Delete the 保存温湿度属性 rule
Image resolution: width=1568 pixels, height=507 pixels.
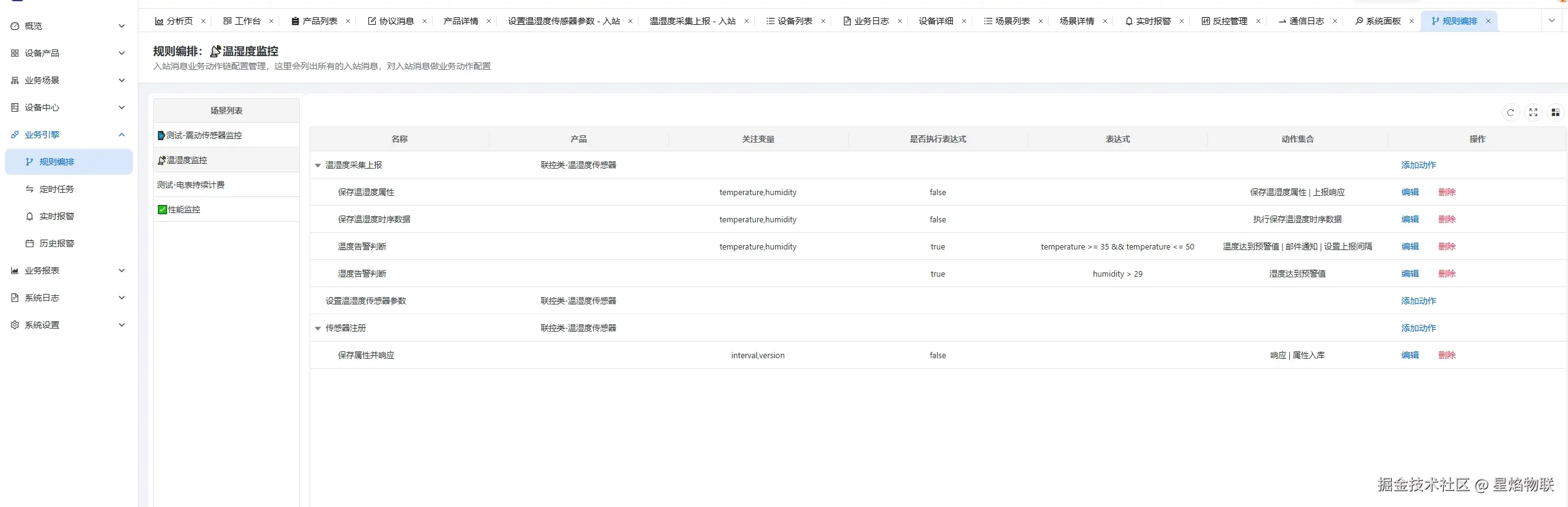click(1447, 192)
